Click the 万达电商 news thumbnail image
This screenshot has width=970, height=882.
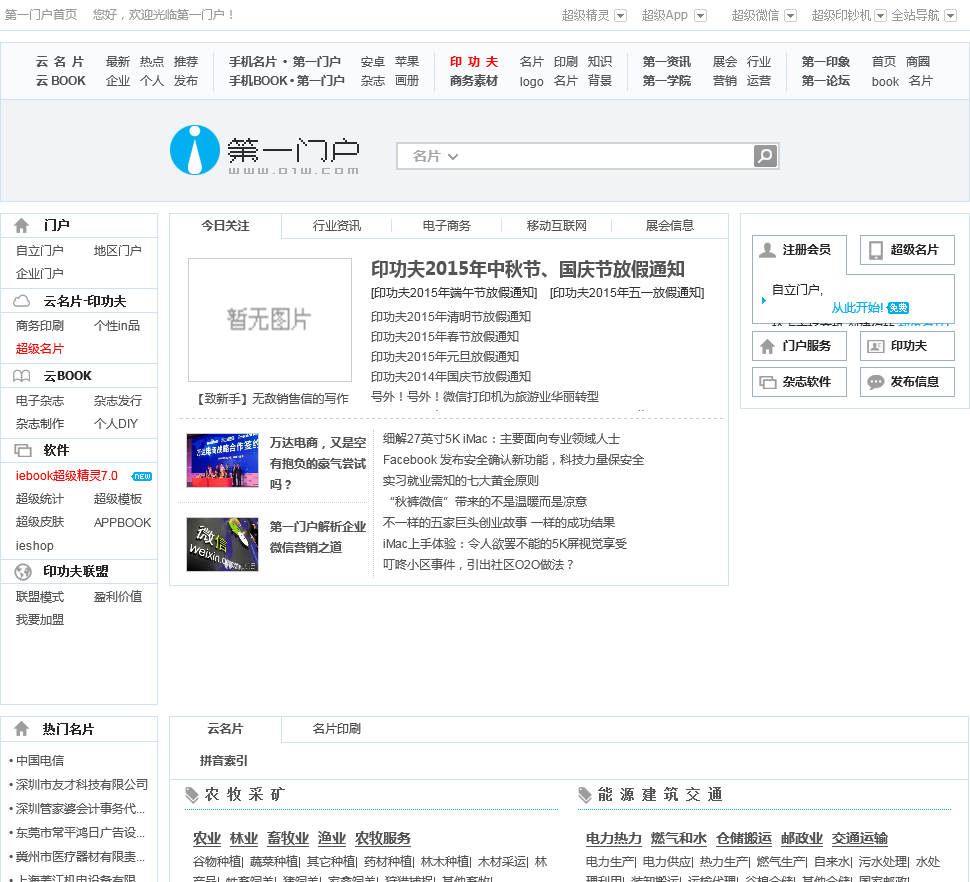click(x=222, y=460)
